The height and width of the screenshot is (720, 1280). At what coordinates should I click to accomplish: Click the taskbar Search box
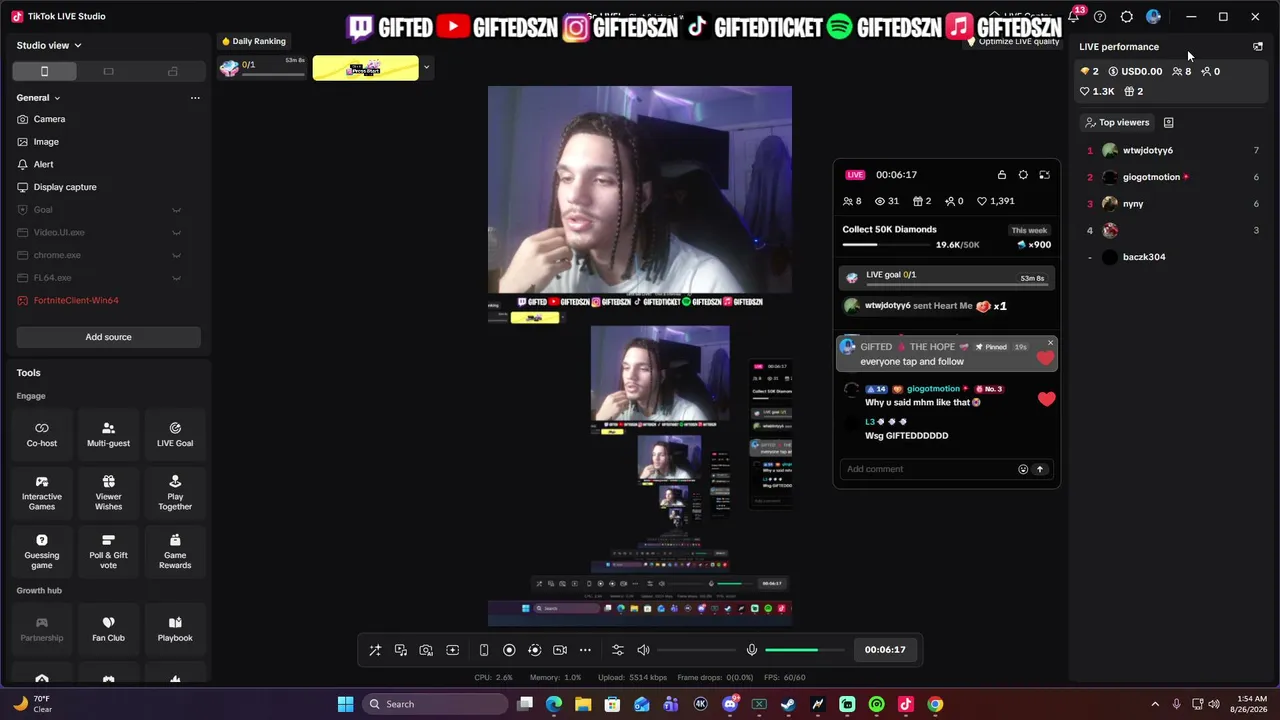tap(433, 704)
